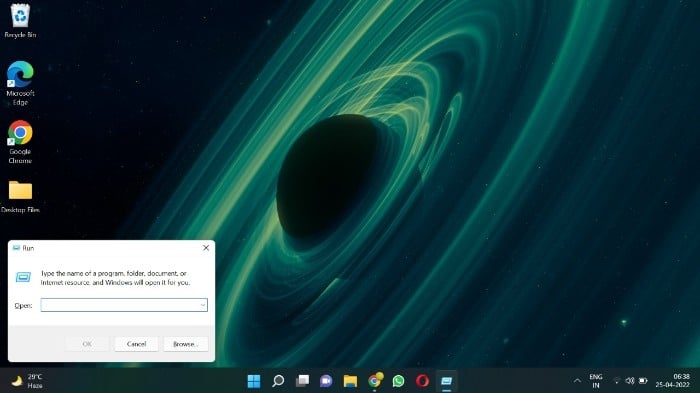Select the Google Chrome desktop shortcut
Viewport: 700px width, 393px height.
[x=20, y=142]
